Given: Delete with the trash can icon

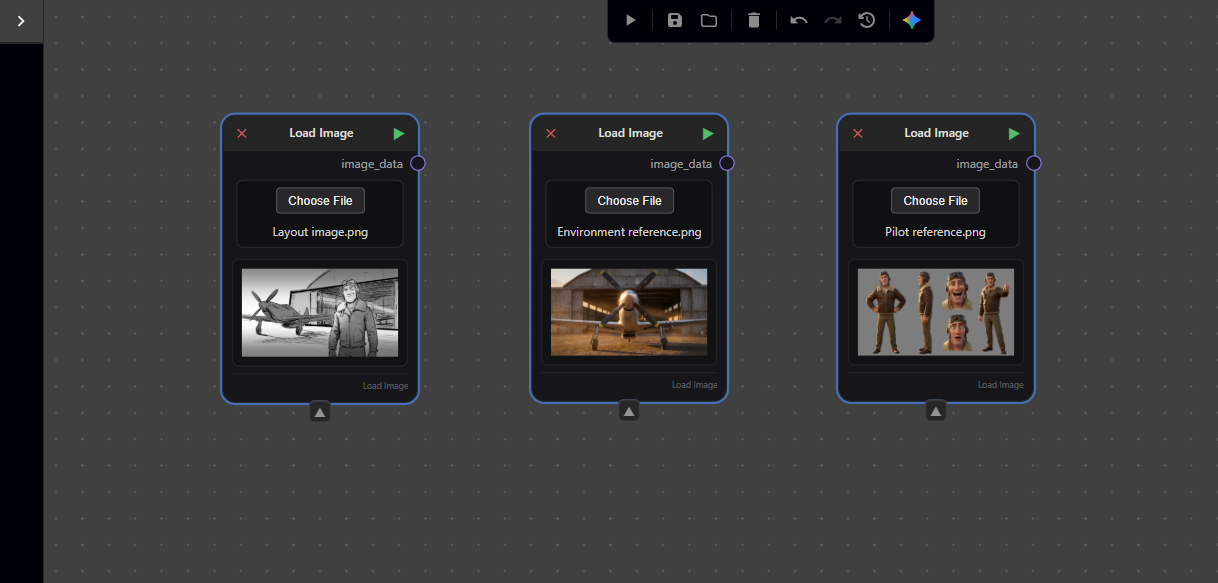Looking at the screenshot, I should 754,20.
